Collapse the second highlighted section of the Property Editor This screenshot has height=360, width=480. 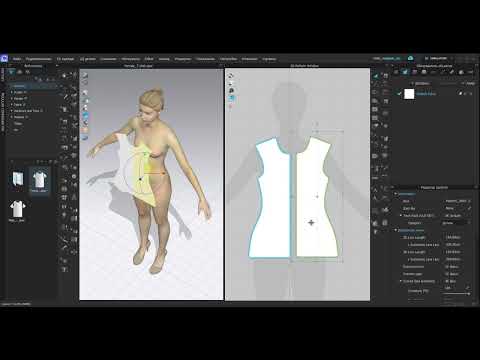point(396,230)
